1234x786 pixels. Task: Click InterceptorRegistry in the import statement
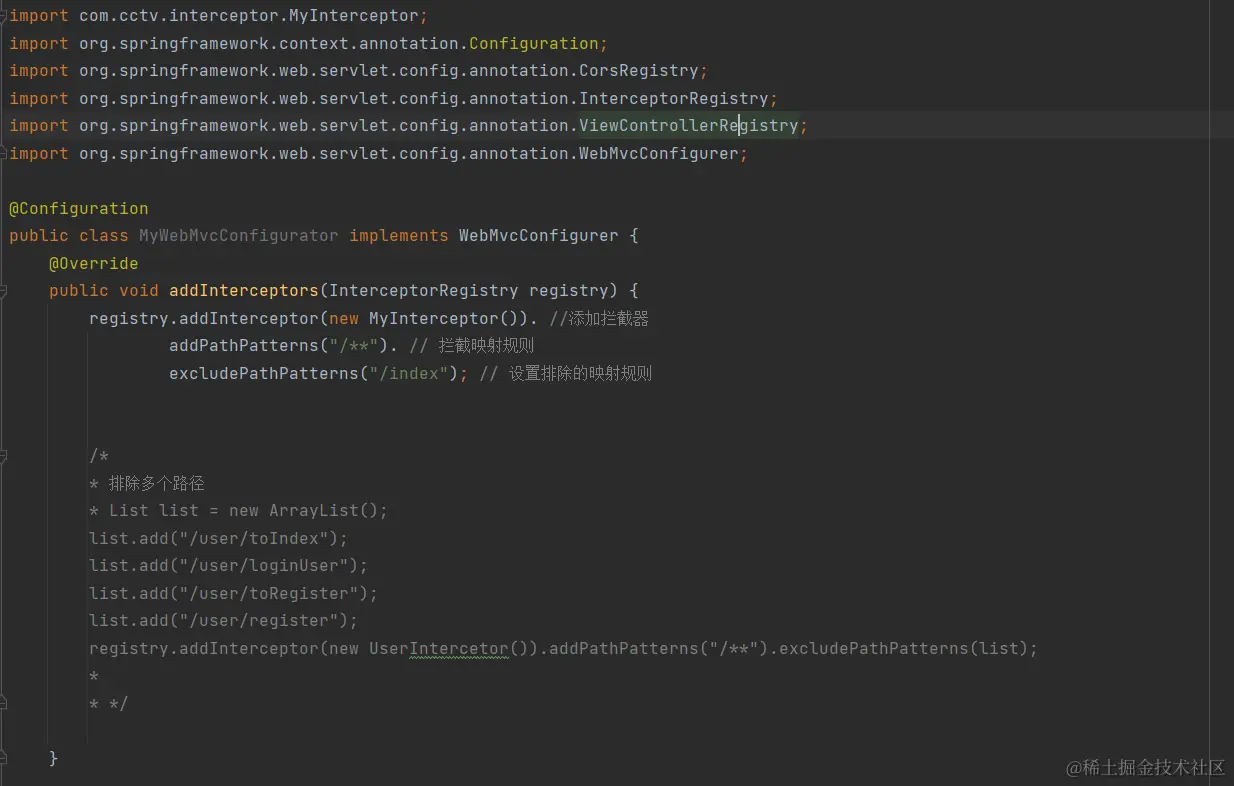click(x=673, y=99)
